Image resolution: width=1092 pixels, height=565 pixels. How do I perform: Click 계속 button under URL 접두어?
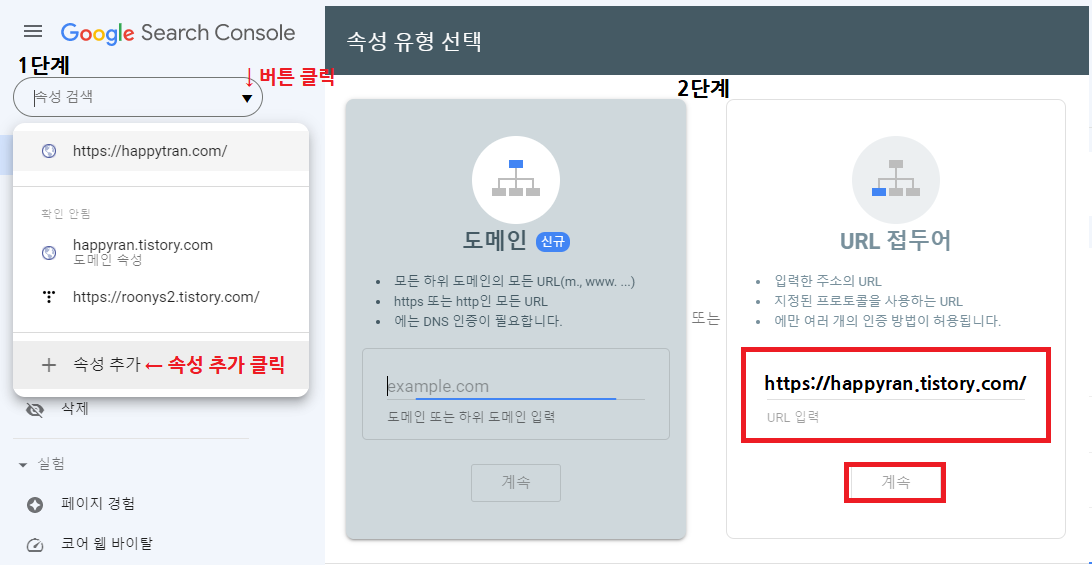895,481
